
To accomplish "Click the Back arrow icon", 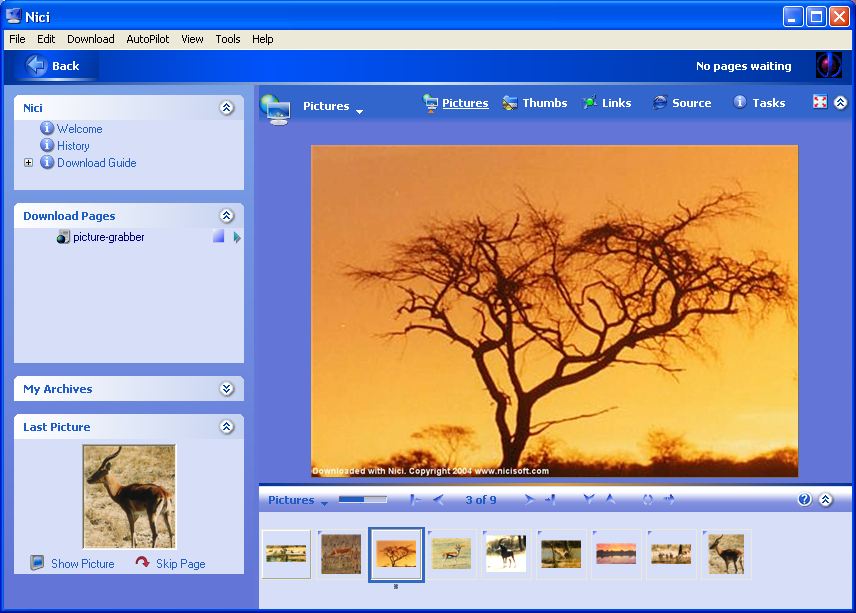I will [x=37, y=66].
